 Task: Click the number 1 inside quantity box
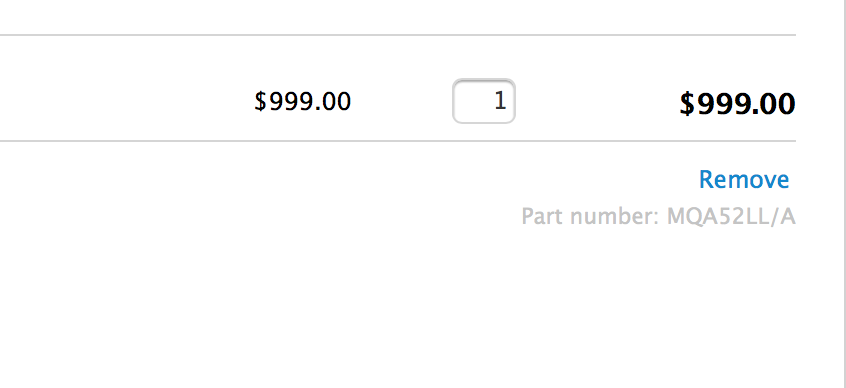(x=500, y=101)
